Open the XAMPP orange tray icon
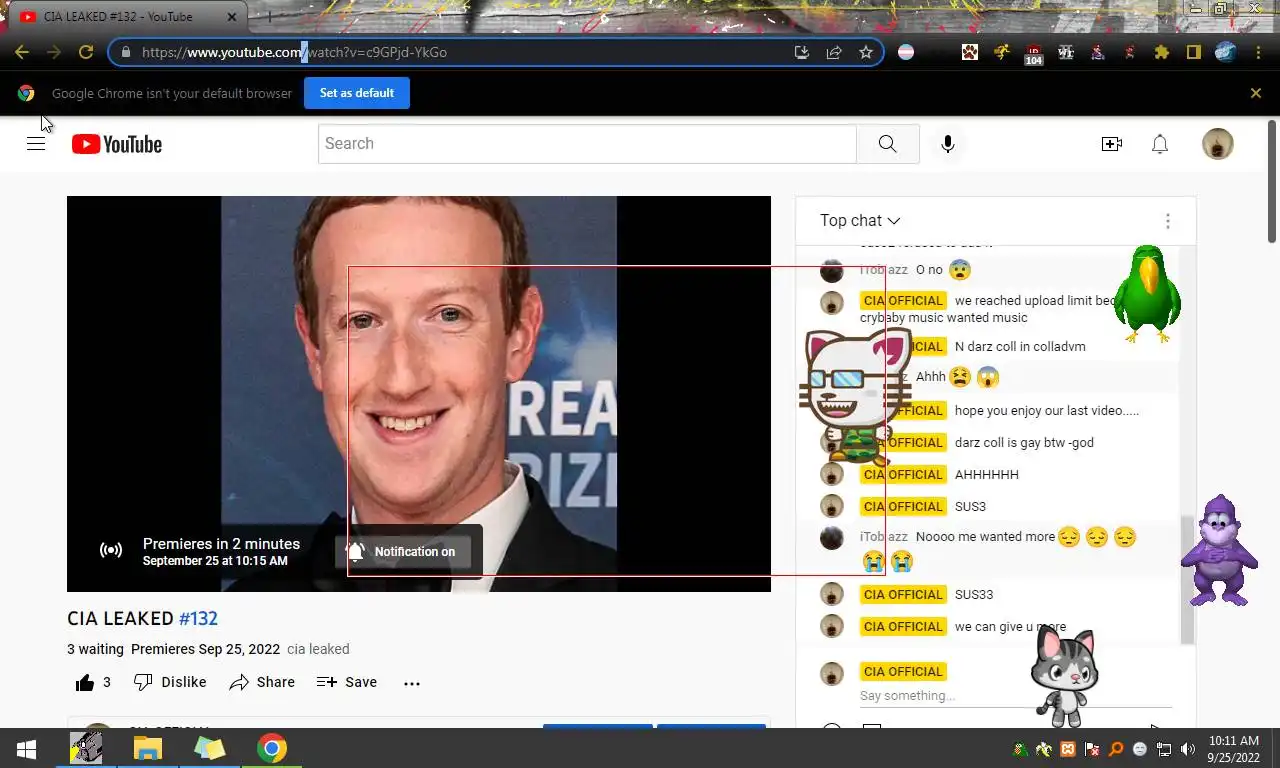Image resolution: width=1280 pixels, height=768 pixels. pos(1068,749)
